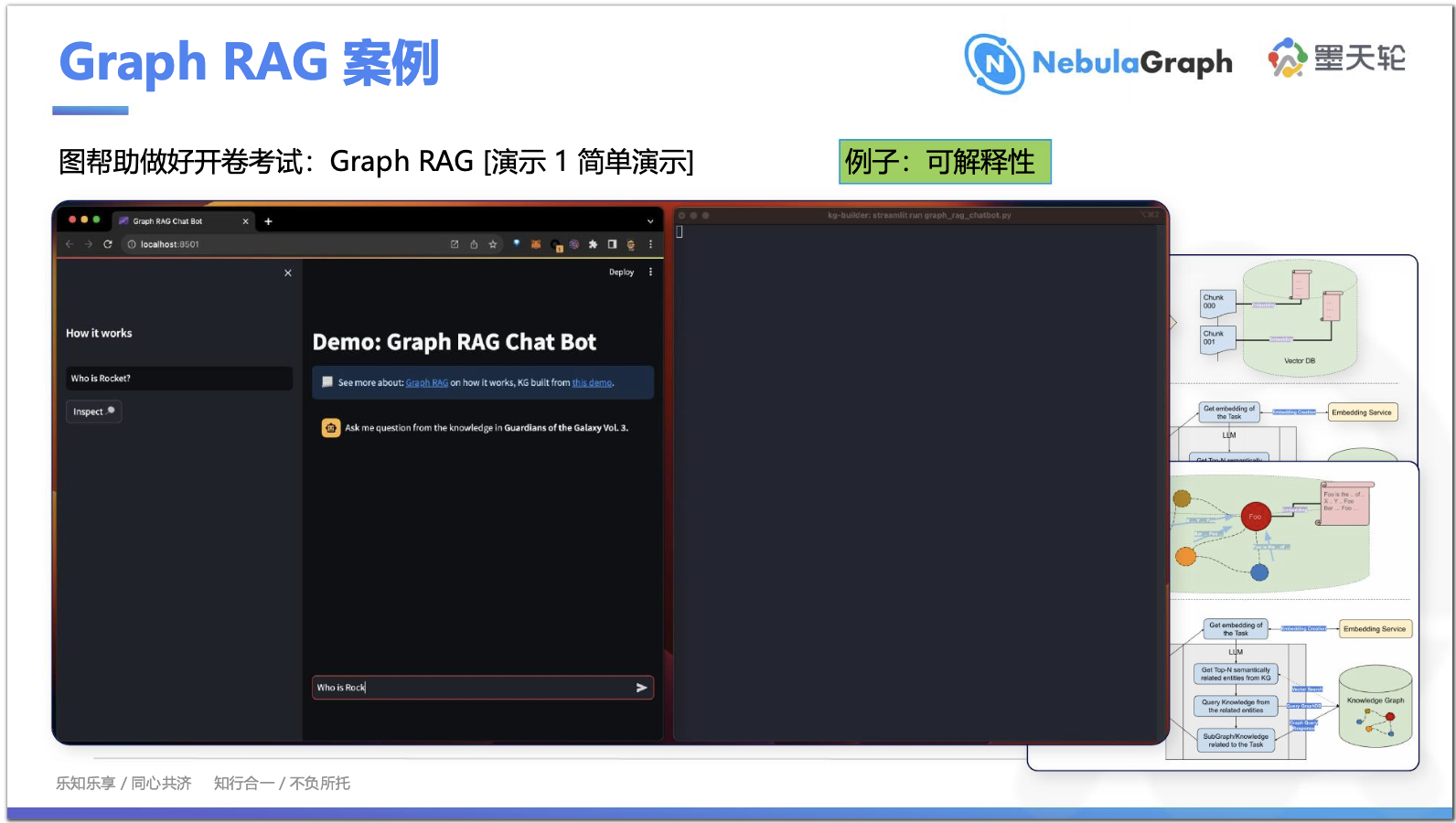Open the MetaMask fox extension

[536, 244]
